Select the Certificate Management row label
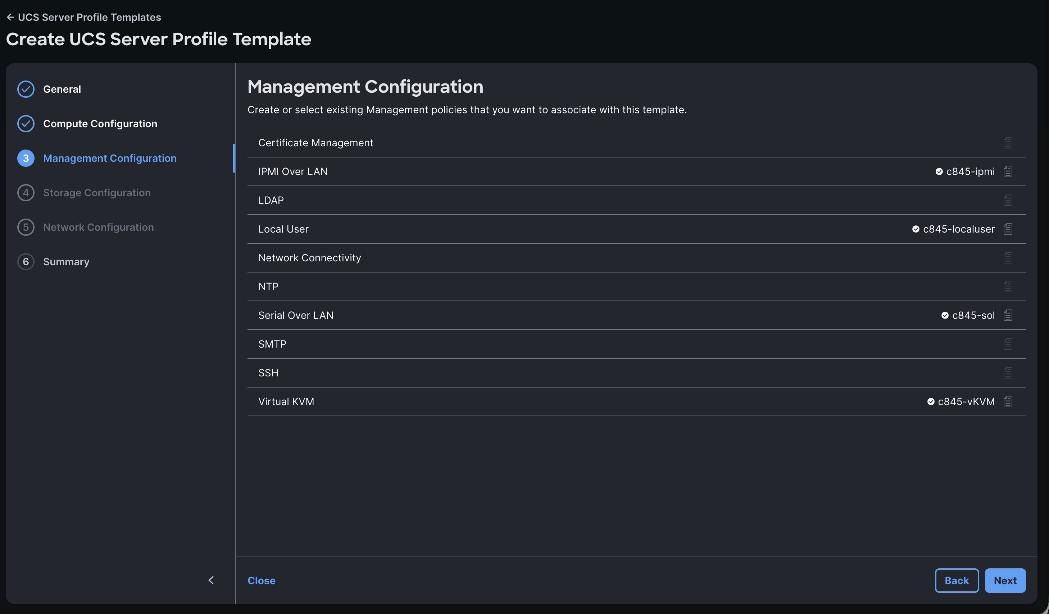 coord(316,142)
